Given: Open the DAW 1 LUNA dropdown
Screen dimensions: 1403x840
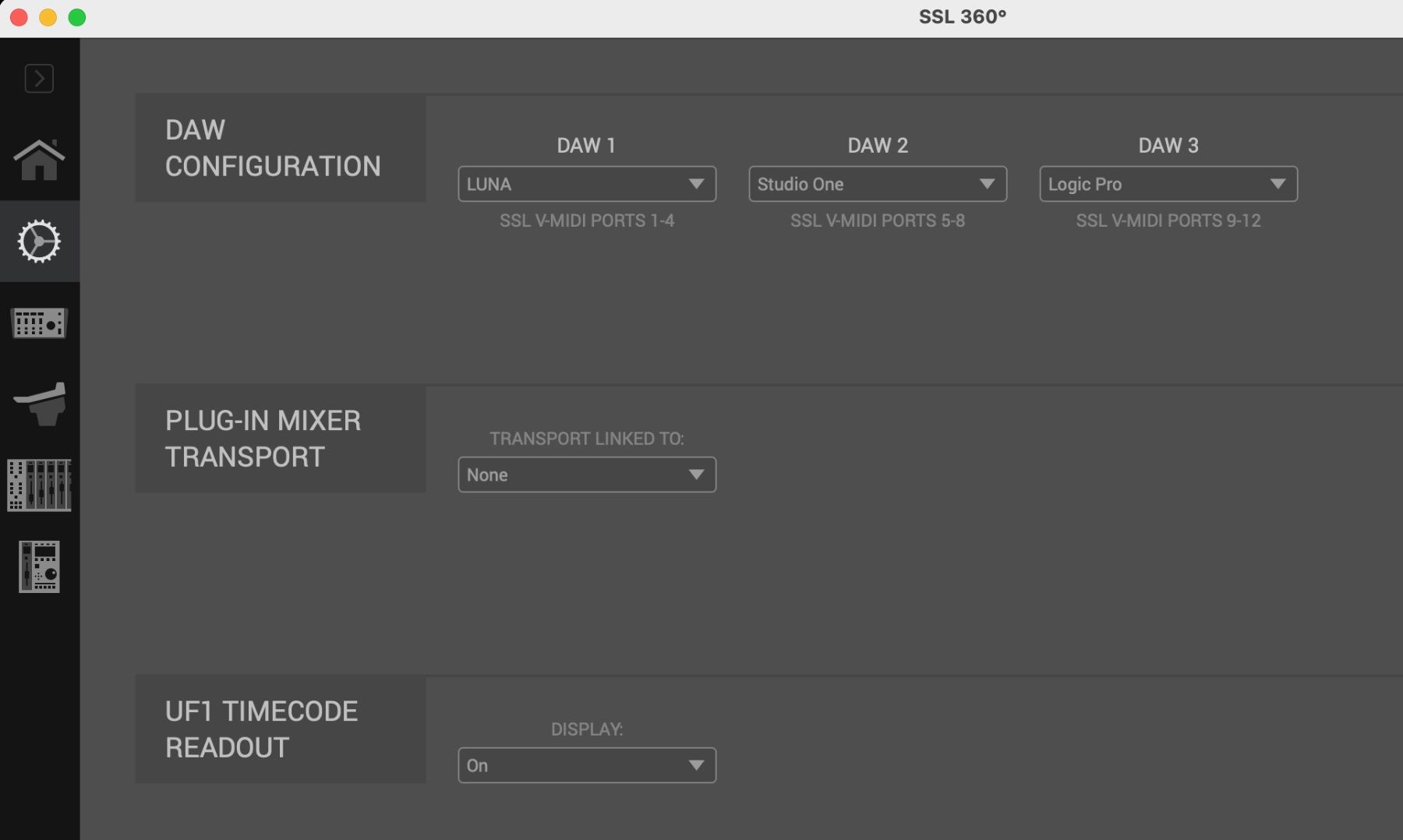Looking at the screenshot, I should click(x=587, y=184).
